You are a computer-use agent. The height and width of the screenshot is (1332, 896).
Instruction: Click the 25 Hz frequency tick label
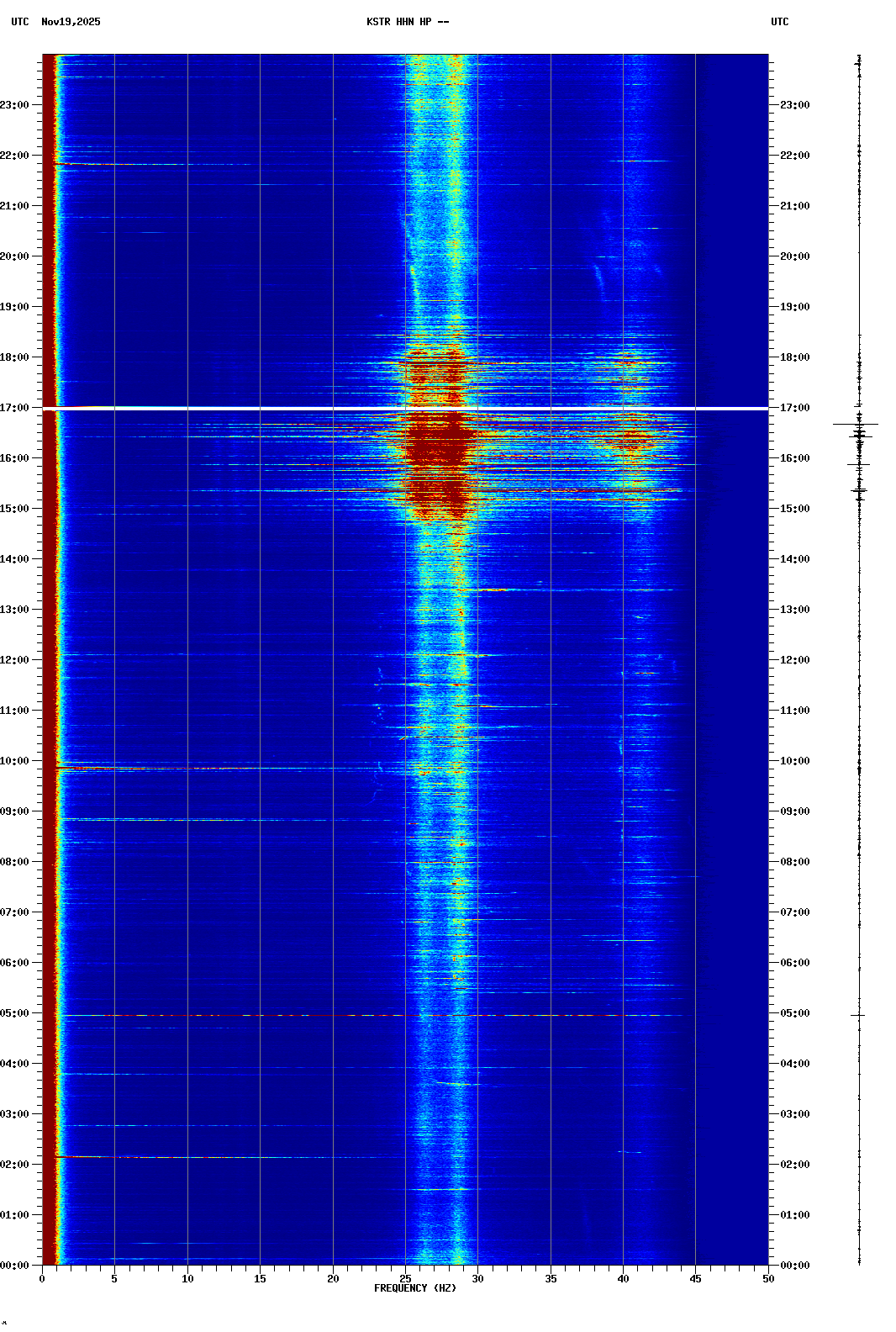click(x=405, y=1279)
